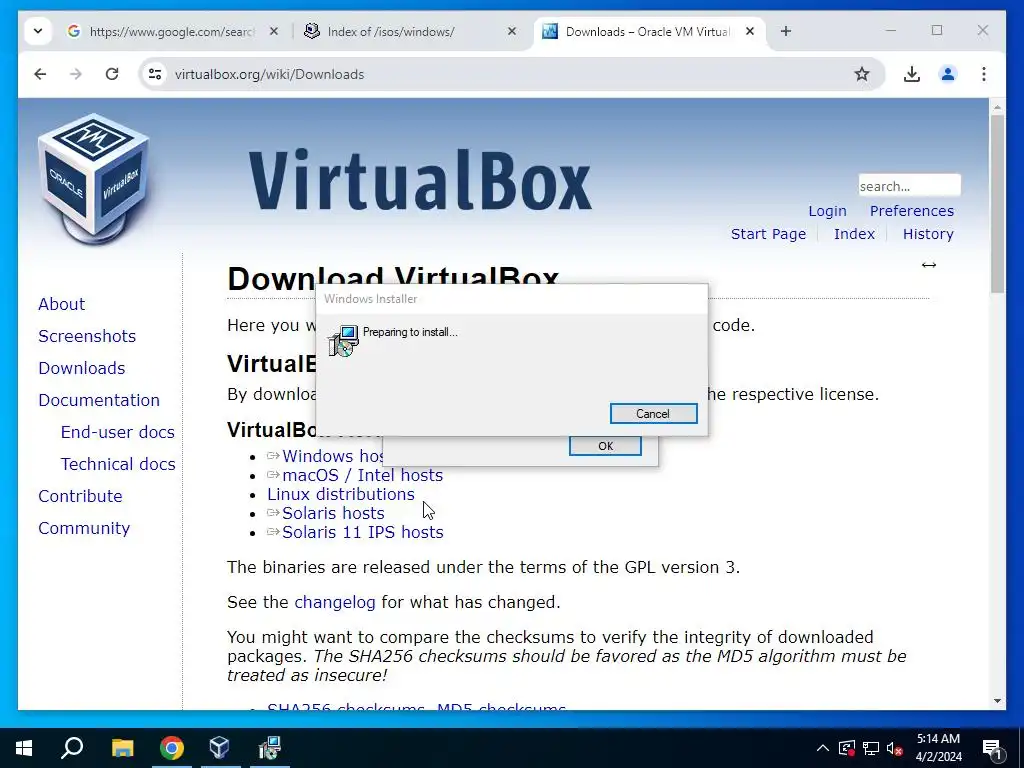Click the Windows Installer taskbar icon
This screenshot has height=768, width=1024.
(269, 748)
